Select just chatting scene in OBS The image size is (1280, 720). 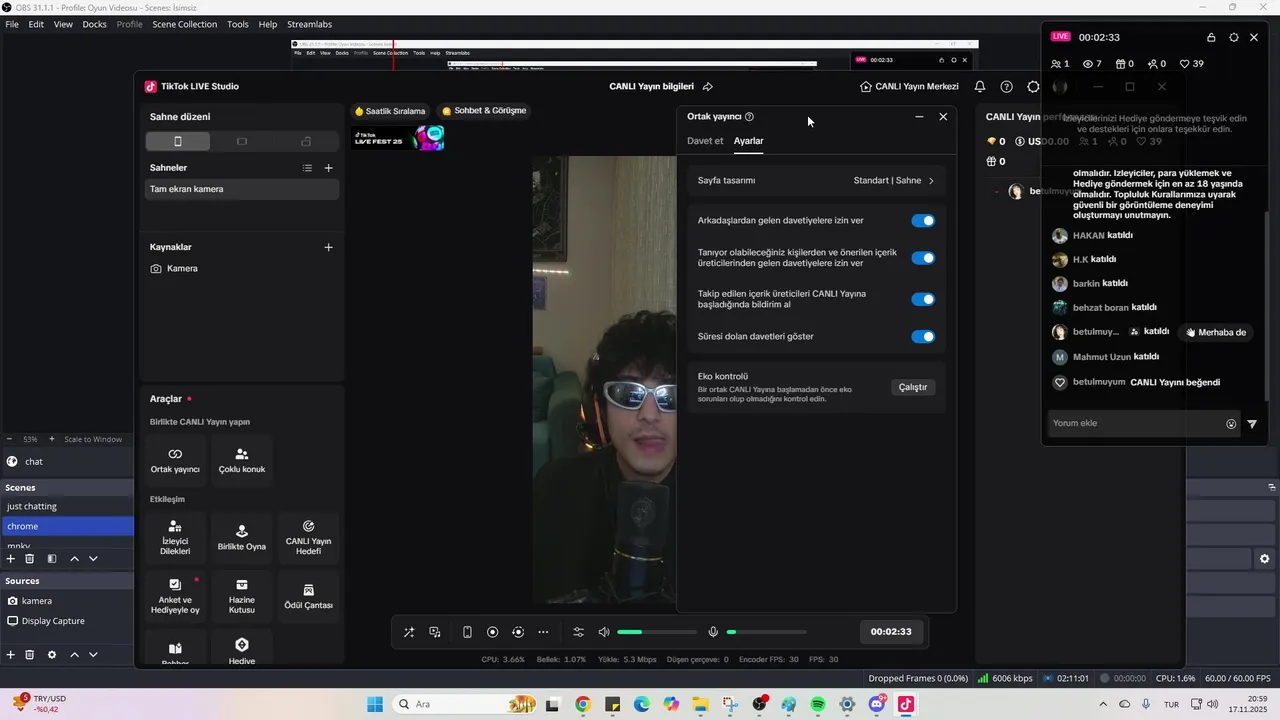point(67,506)
